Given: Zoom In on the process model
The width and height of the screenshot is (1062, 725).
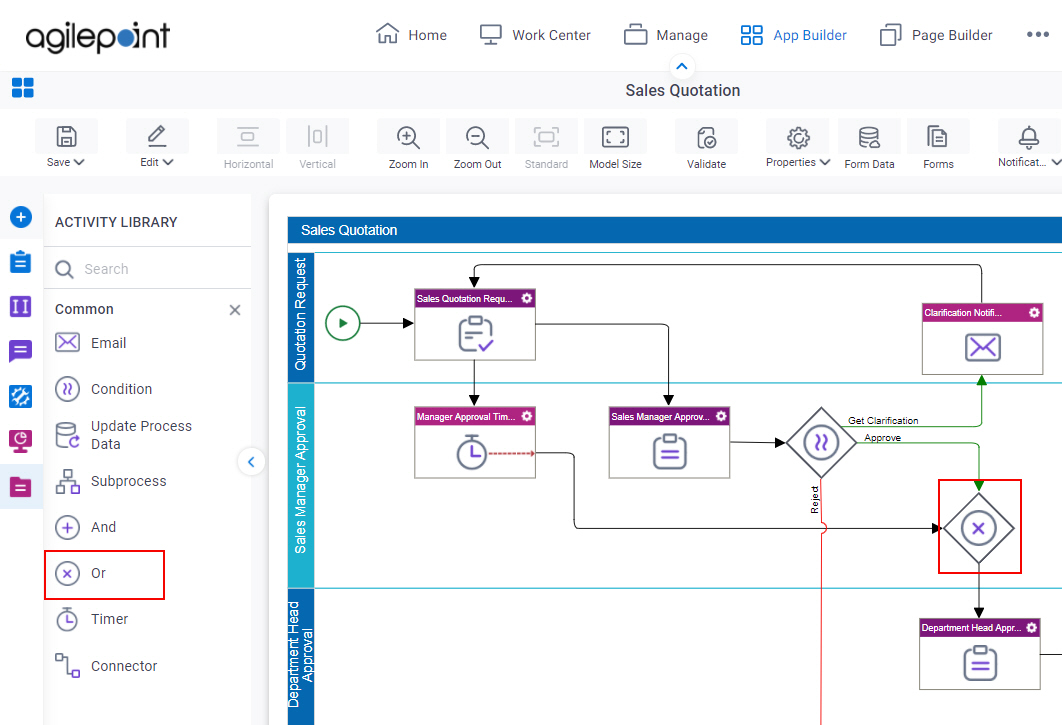Looking at the screenshot, I should (x=408, y=144).
